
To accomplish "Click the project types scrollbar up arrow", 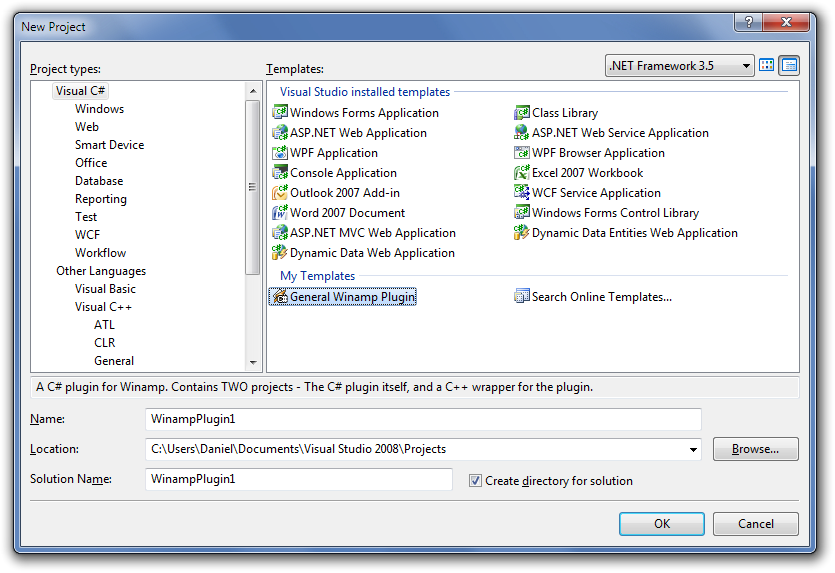I will [253, 91].
